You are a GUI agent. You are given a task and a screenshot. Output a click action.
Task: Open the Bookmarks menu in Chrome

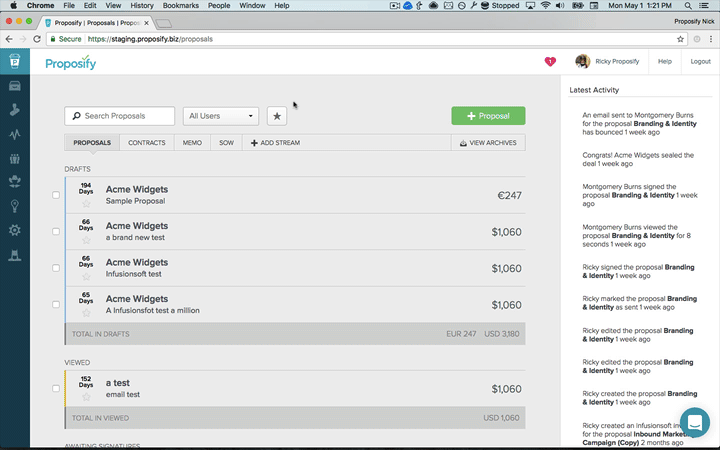[x=181, y=6]
